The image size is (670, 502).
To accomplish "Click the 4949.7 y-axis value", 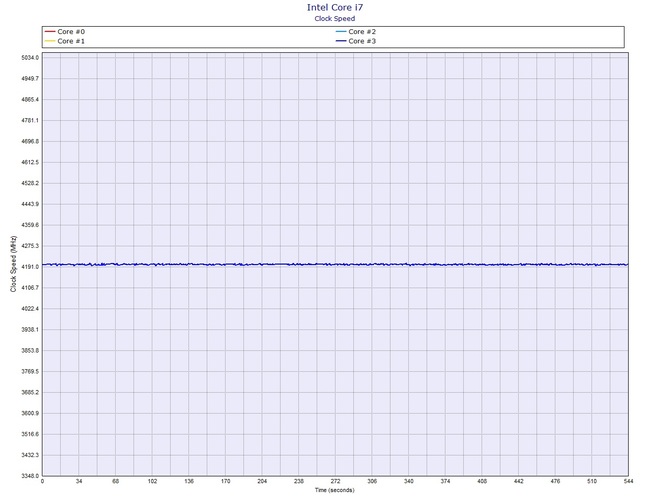I will tap(30, 79).
